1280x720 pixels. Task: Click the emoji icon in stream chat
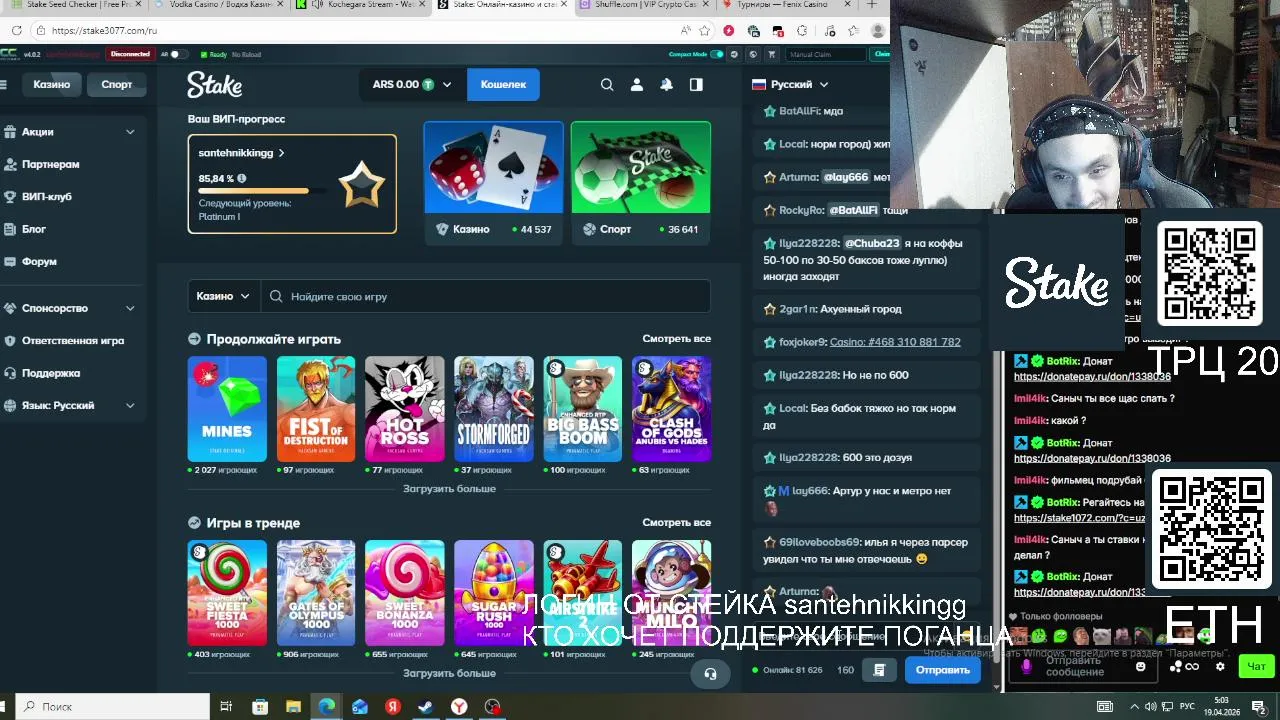tap(1140, 666)
